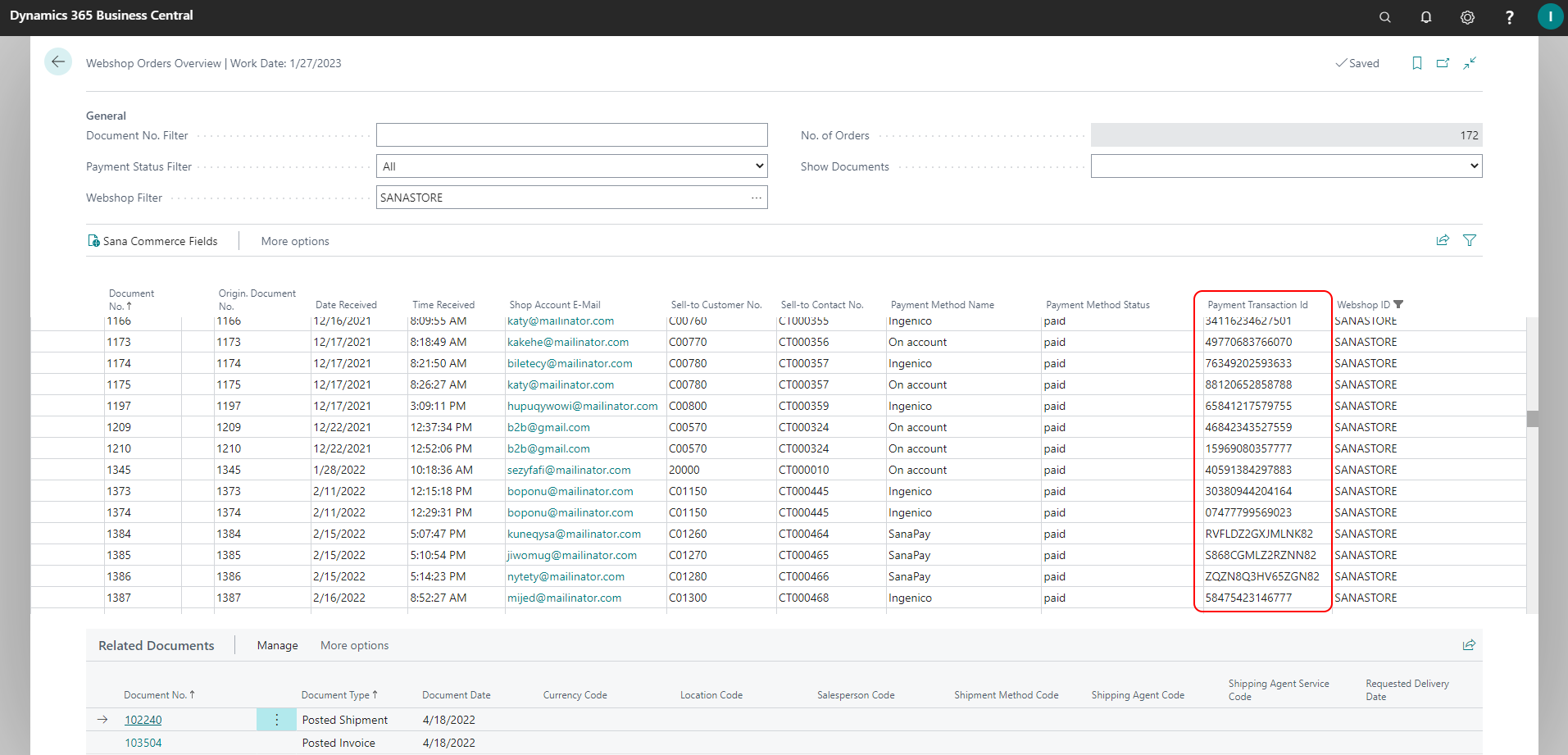Click the Sell-to Customer No. header
Image resolution: width=1568 pixels, height=755 pixels.
[716, 305]
